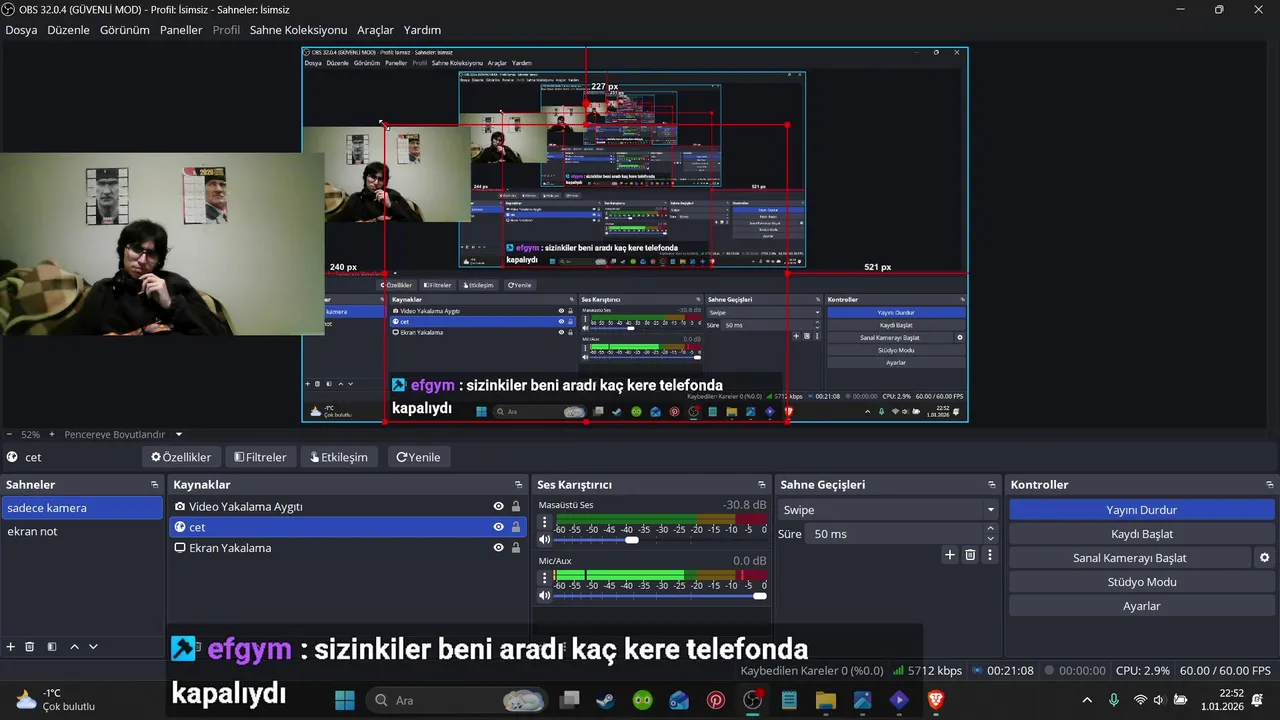
Task: Pop out the Kaynaklar dock
Action: [x=518, y=485]
